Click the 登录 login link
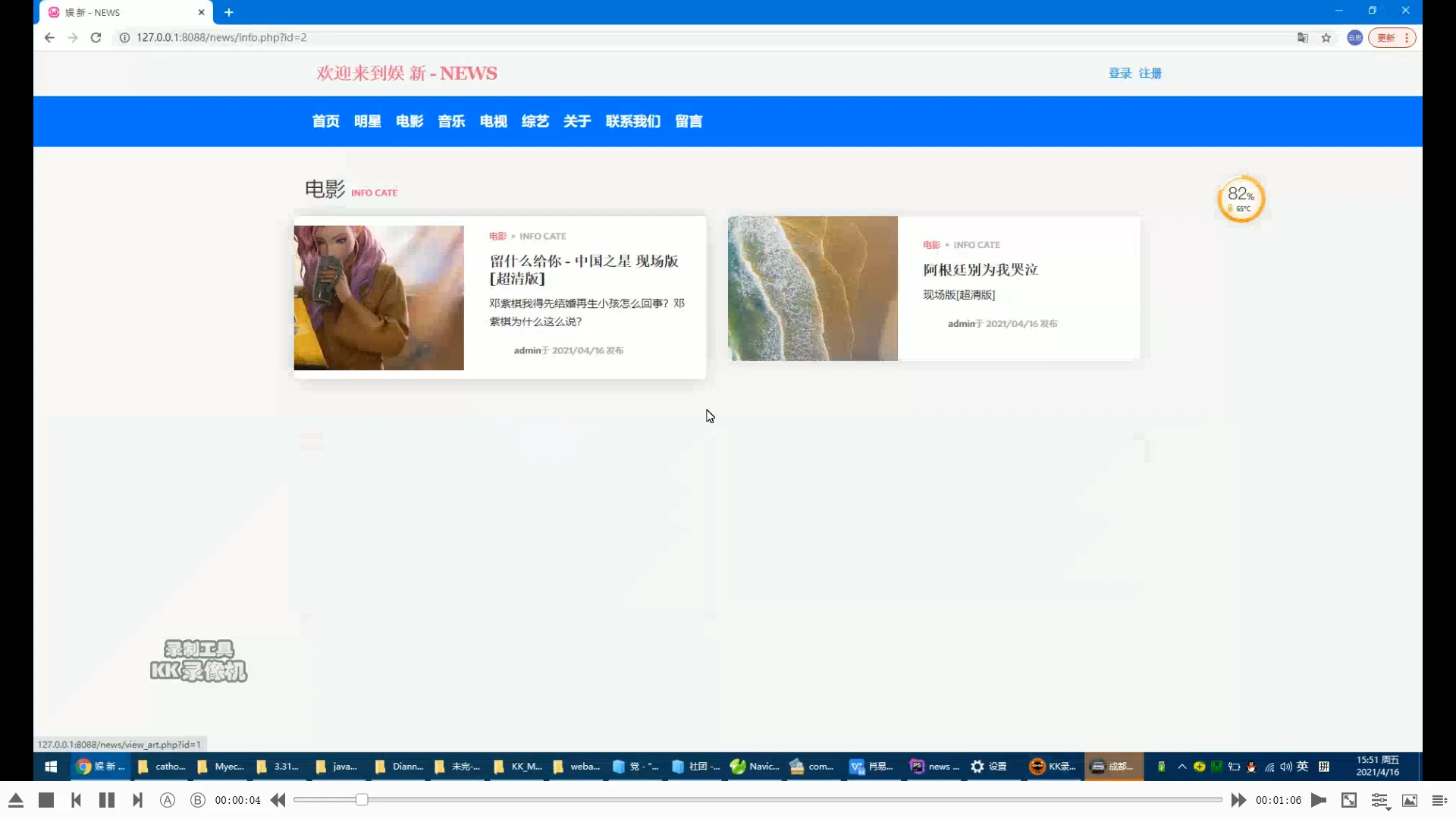The height and width of the screenshot is (819, 1456). pyautogui.click(x=1120, y=74)
